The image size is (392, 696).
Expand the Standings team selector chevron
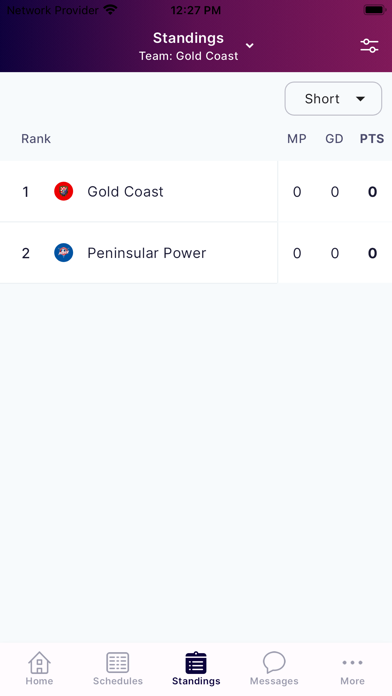tap(250, 45)
